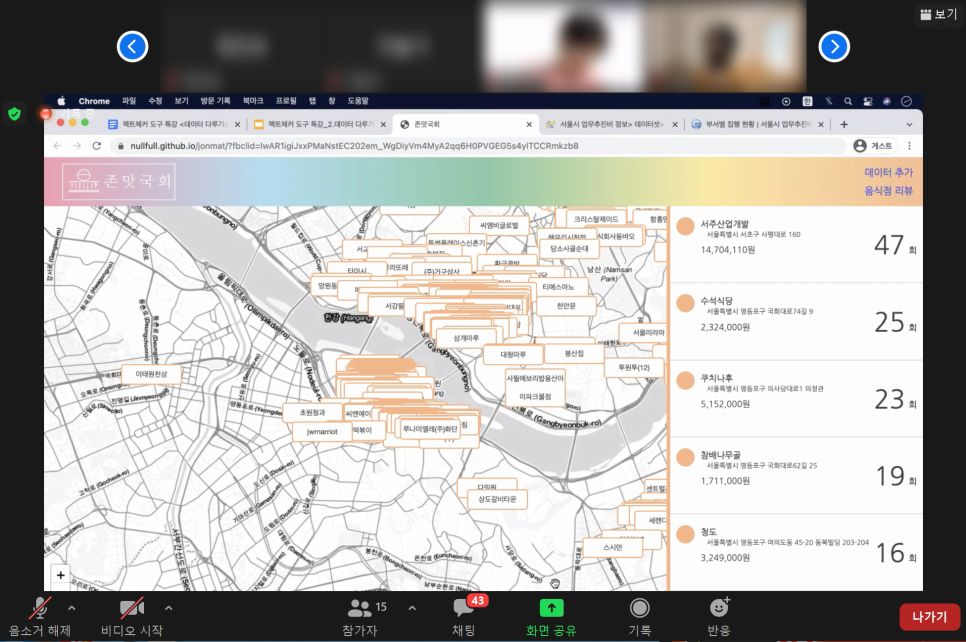Viewport: 966px width, 642px height.
Task: Go back in Chrome
Action: click(x=57, y=146)
